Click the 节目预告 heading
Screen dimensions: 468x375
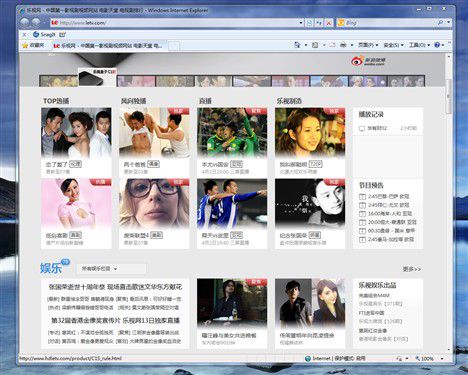pyautogui.click(x=371, y=185)
